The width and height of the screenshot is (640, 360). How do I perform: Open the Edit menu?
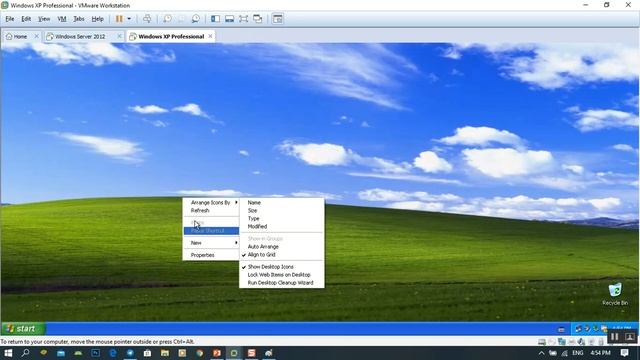tap(26, 19)
